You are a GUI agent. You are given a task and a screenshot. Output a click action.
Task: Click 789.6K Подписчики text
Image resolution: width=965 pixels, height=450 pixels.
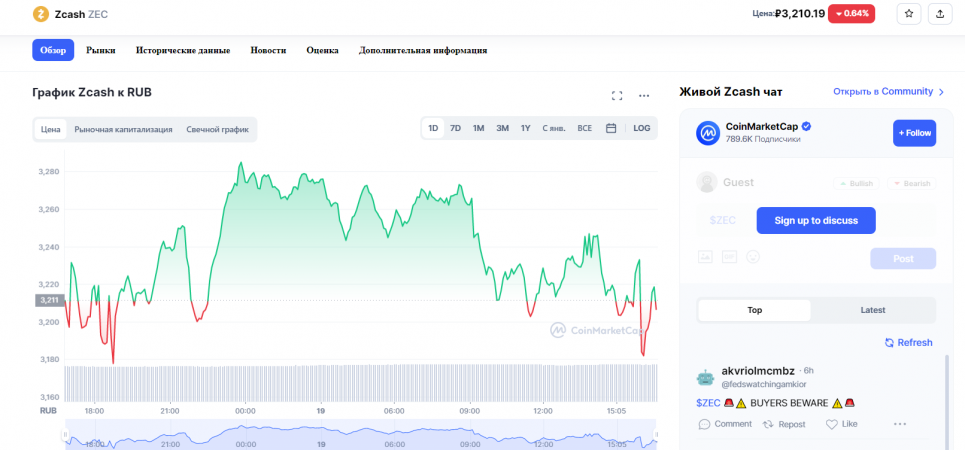(763, 140)
